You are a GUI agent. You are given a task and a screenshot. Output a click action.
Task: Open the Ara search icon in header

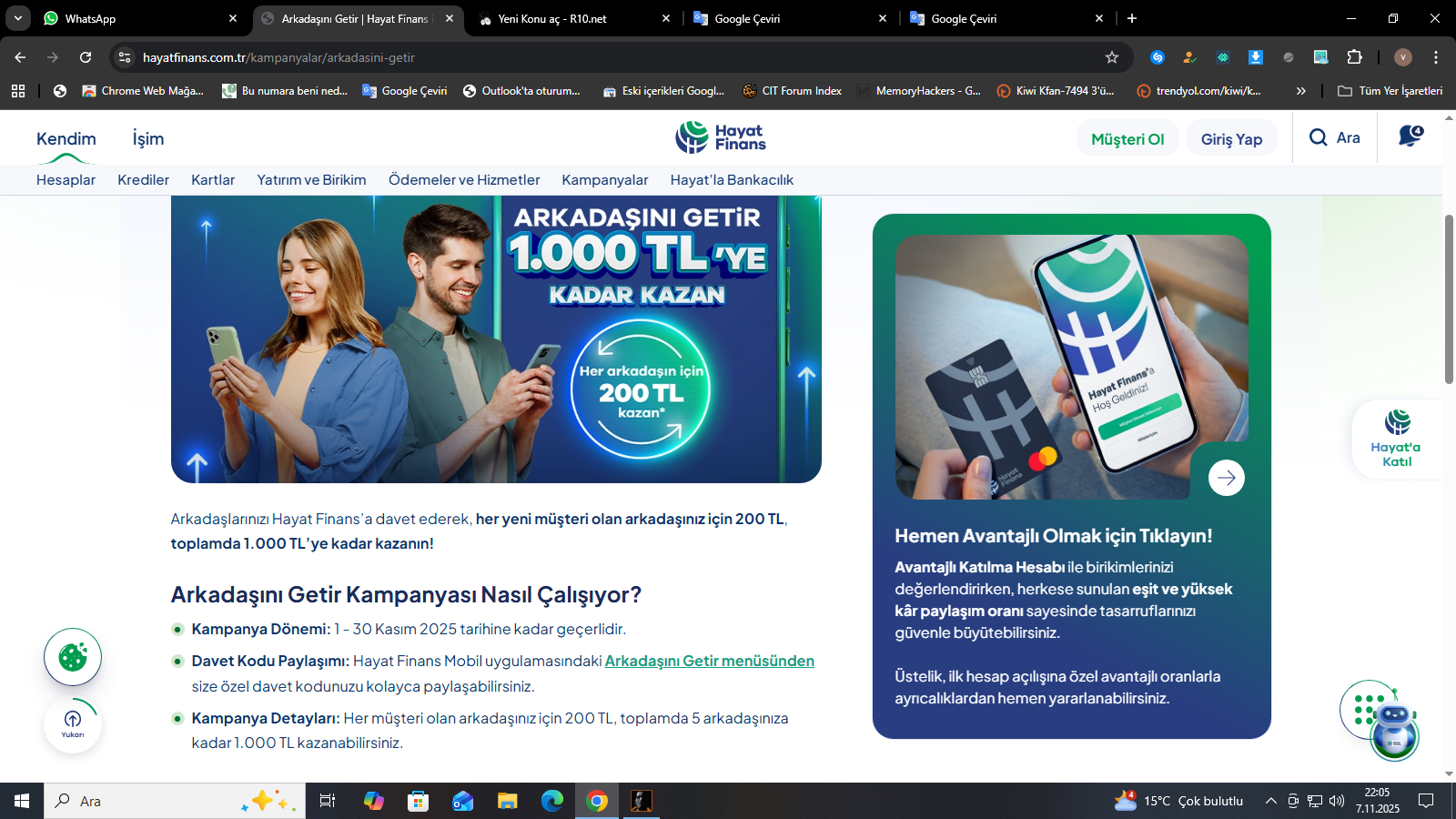pos(1334,137)
